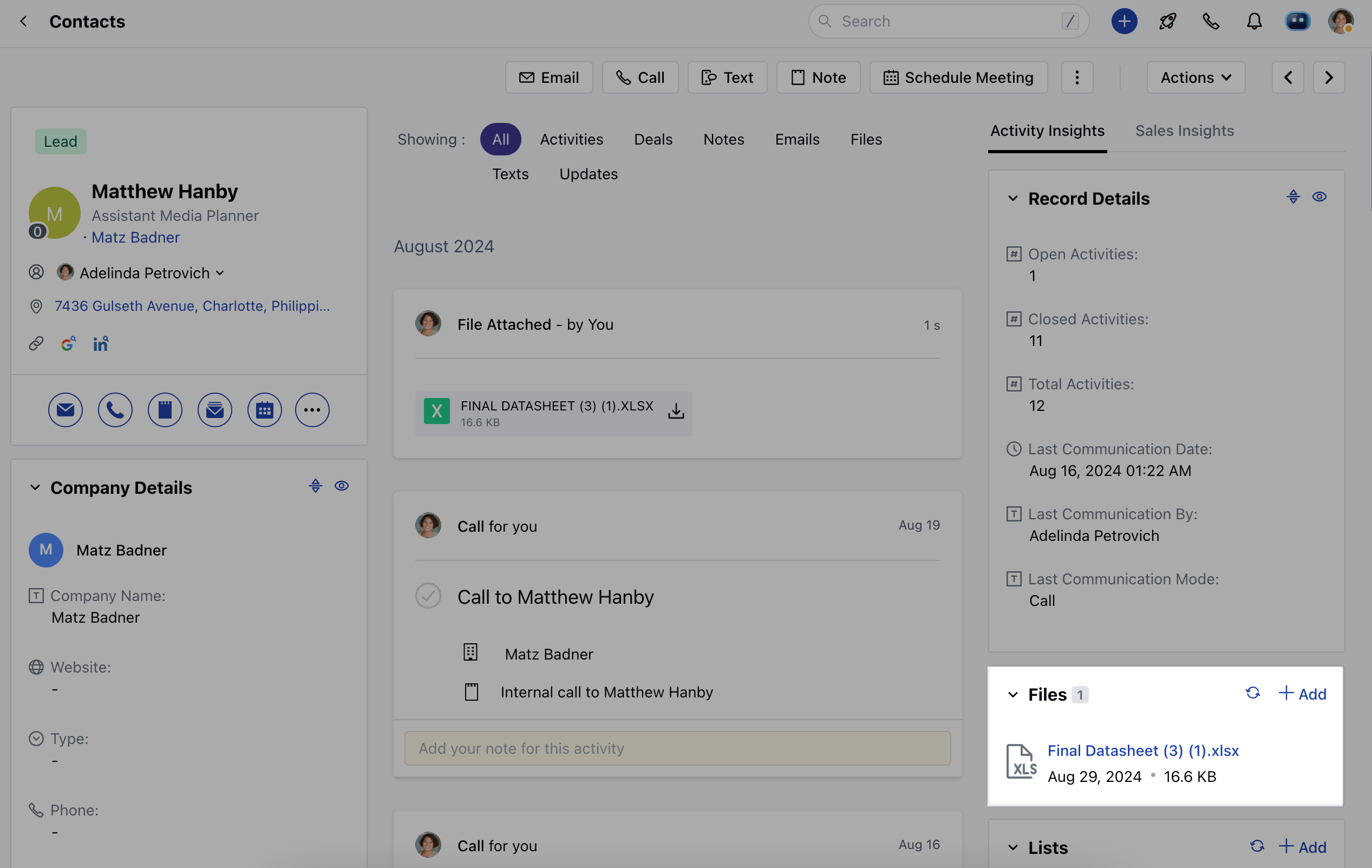Reorder fields in Company Details

316,486
